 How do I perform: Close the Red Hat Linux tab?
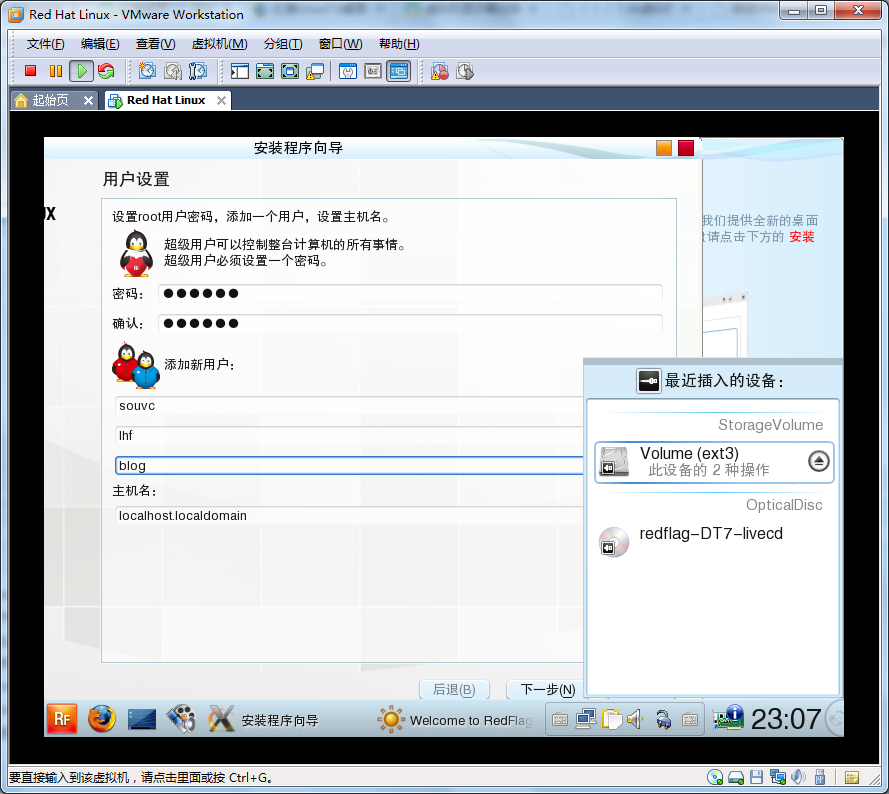point(222,100)
